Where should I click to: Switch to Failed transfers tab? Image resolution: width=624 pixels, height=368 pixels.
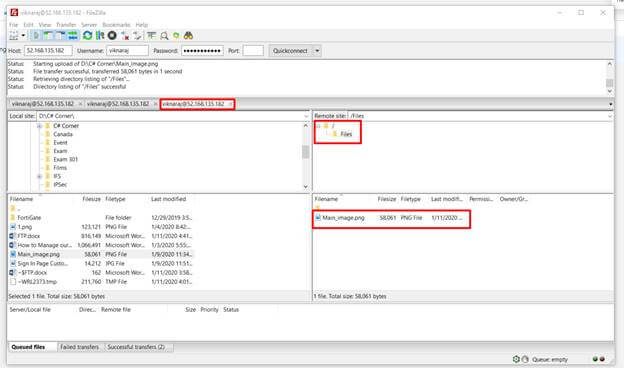80,347
